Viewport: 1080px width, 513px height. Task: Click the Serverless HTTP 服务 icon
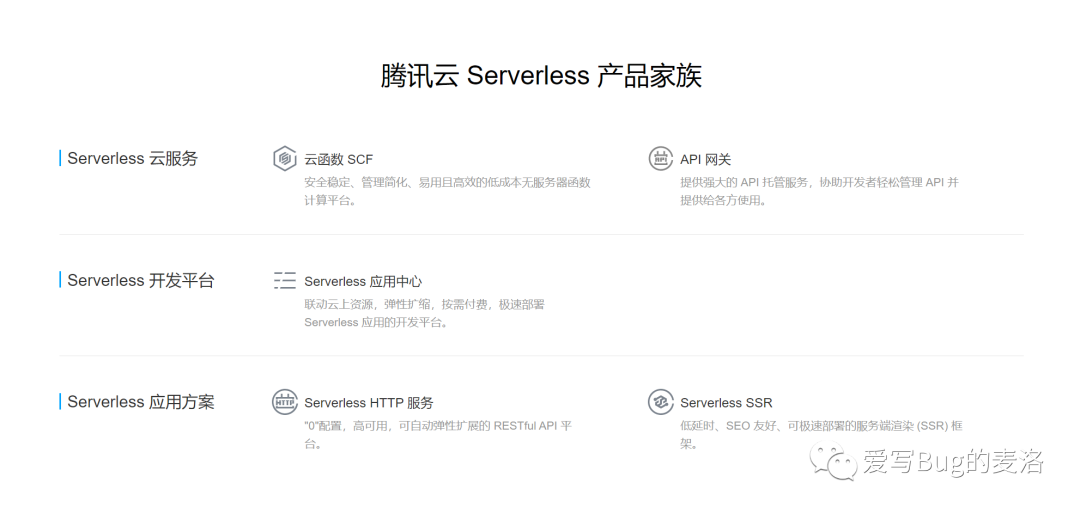tap(284, 402)
